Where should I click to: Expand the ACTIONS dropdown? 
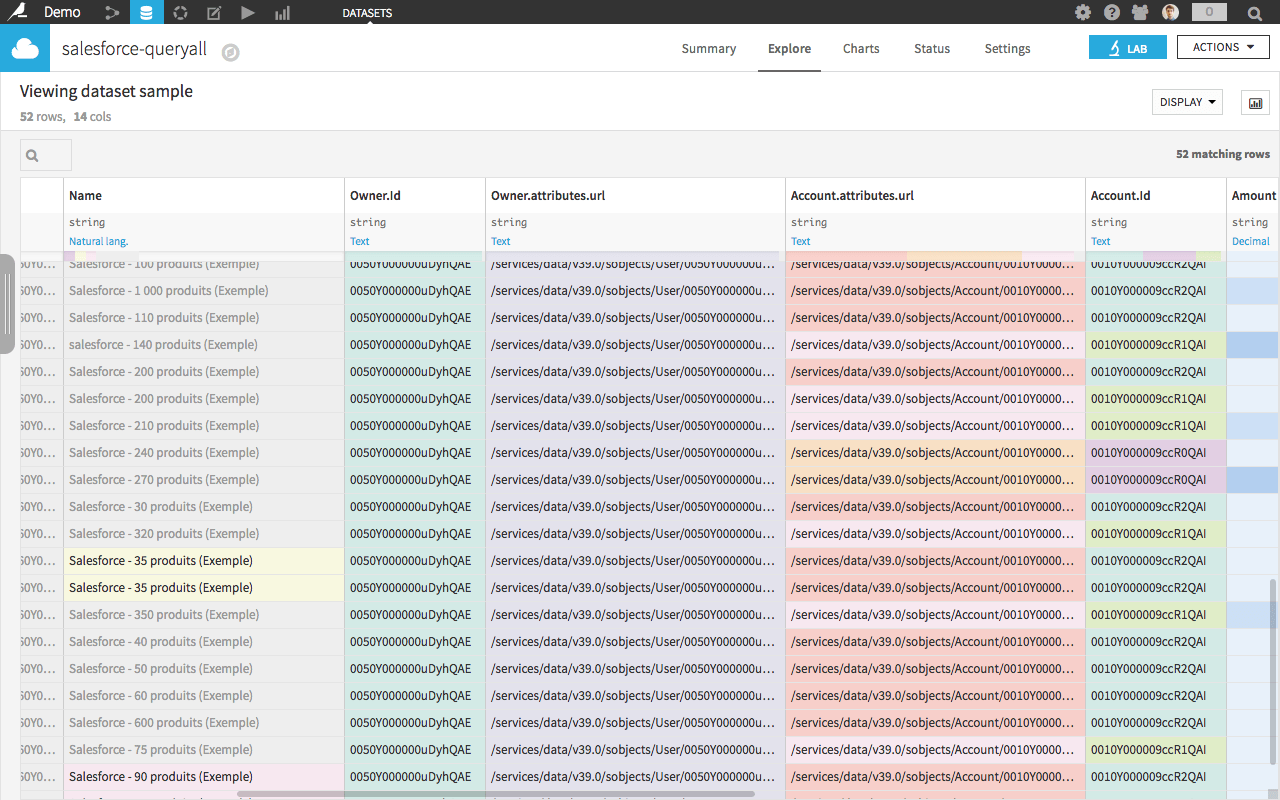(1223, 47)
